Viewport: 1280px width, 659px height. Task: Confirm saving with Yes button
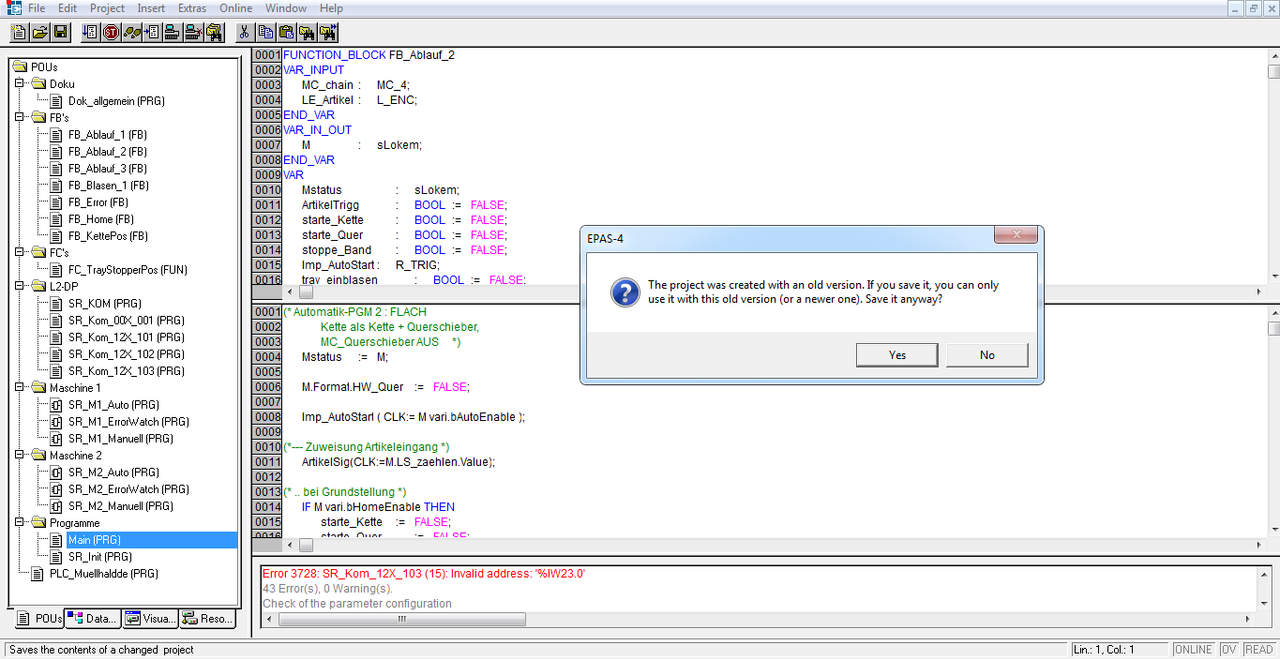tap(897, 355)
